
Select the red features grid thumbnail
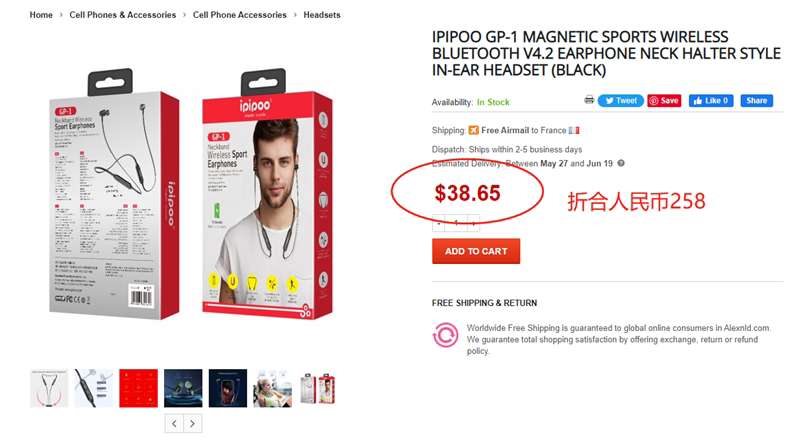(x=138, y=388)
